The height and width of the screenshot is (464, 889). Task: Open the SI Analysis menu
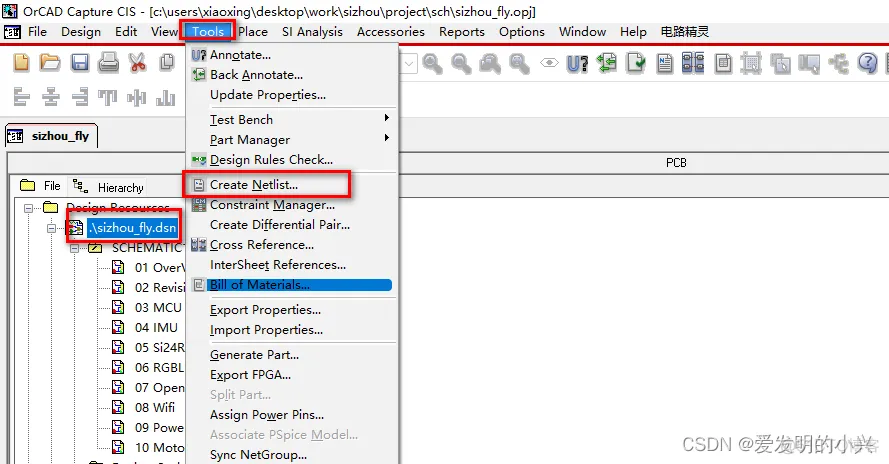312,32
